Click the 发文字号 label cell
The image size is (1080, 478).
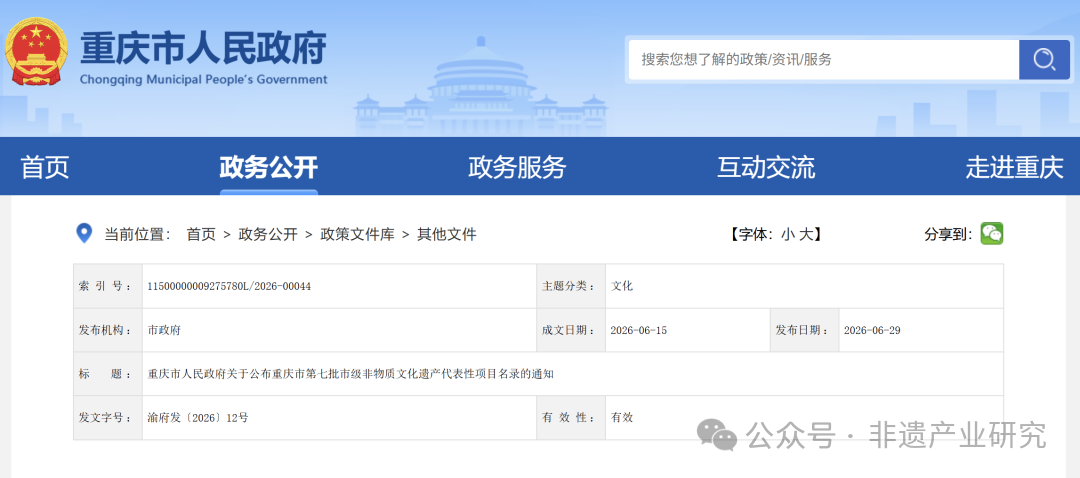pyautogui.click(x=108, y=418)
